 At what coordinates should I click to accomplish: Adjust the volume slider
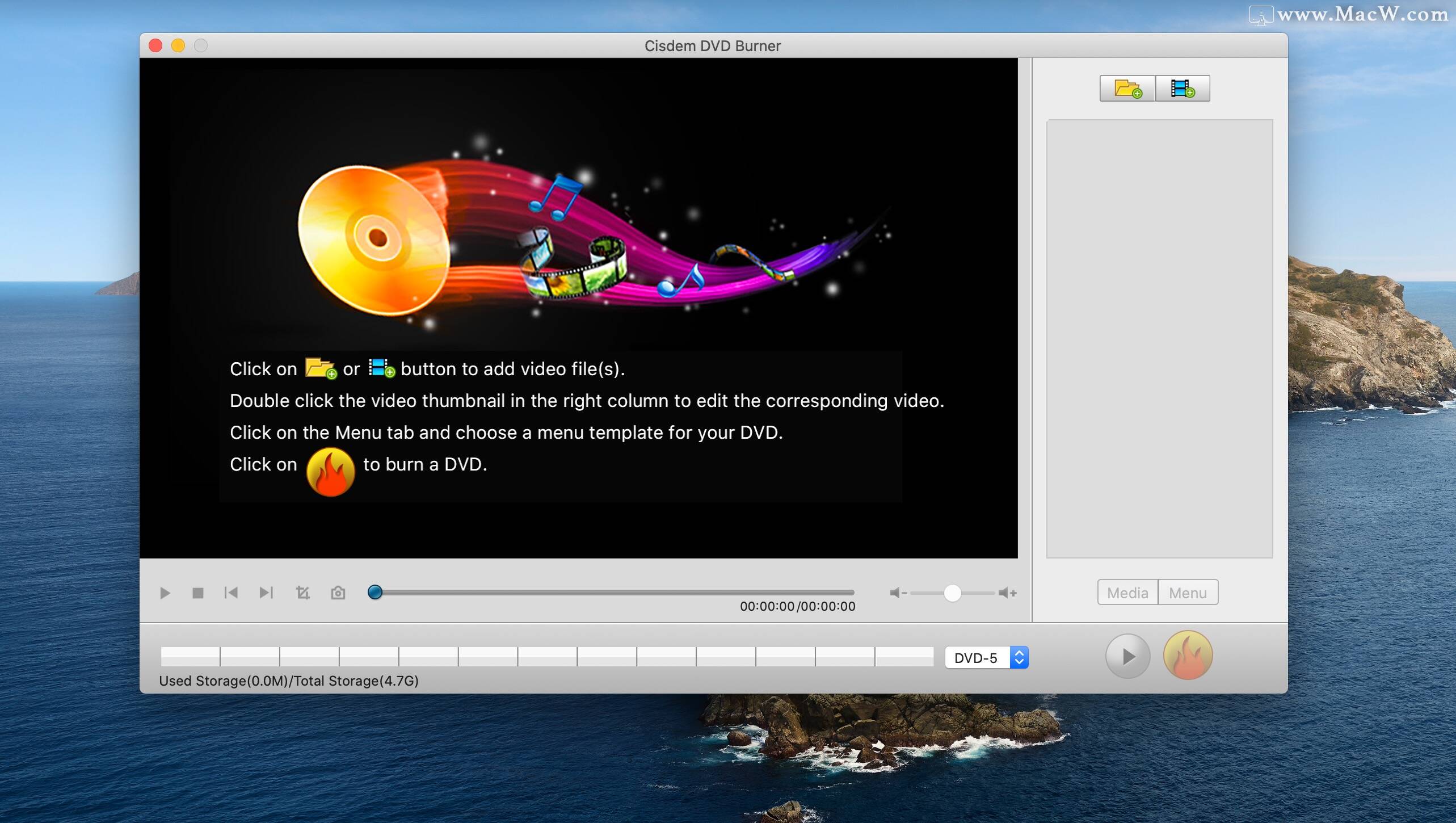click(x=952, y=593)
